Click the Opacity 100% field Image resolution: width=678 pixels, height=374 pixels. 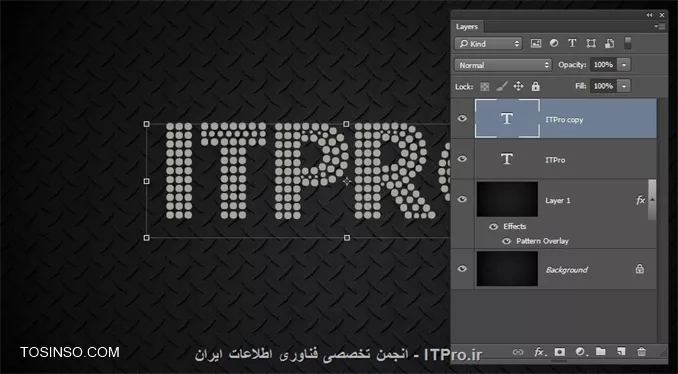tap(603, 65)
